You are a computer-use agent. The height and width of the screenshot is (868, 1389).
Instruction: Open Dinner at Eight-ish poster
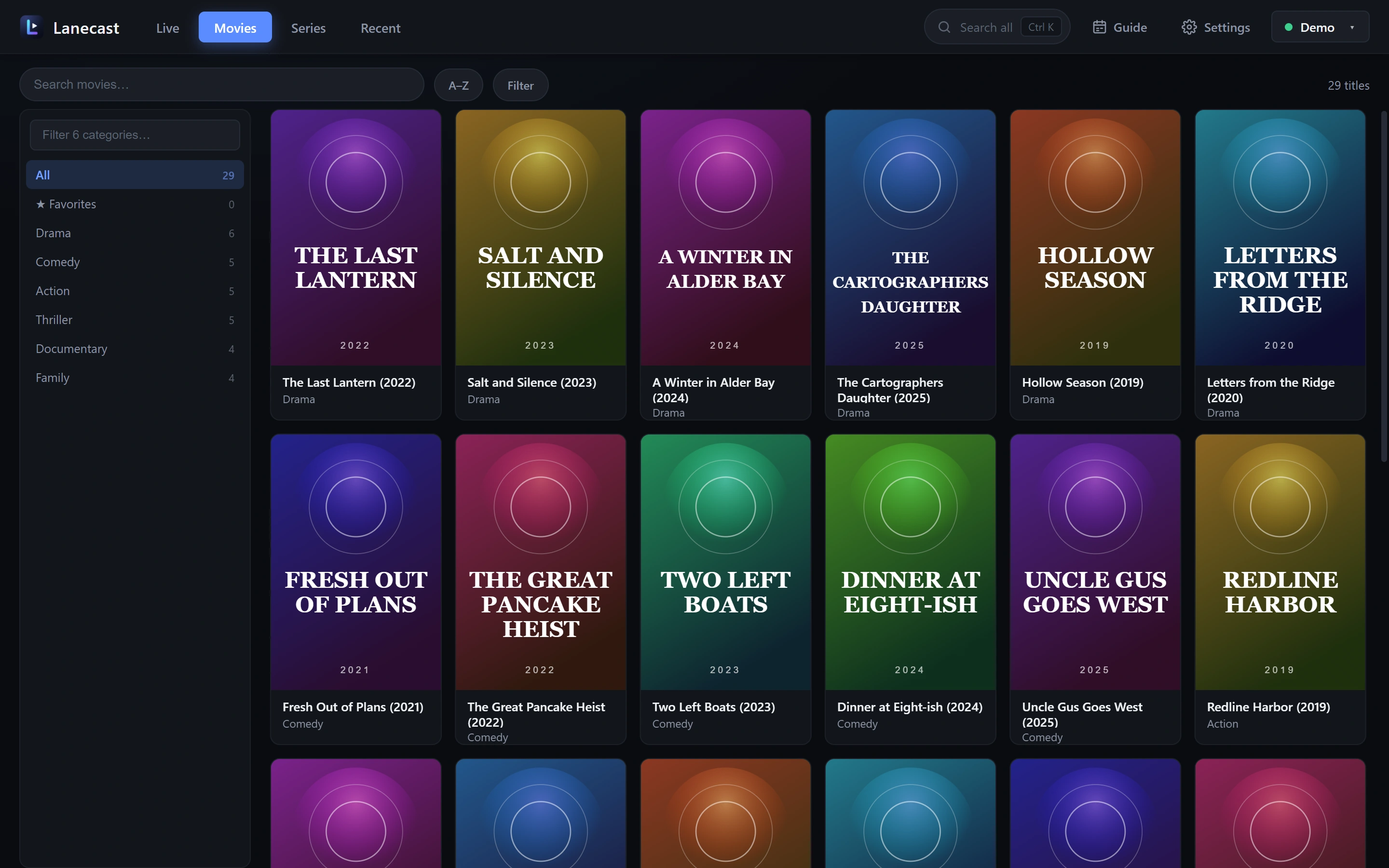pyautogui.click(x=910, y=562)
